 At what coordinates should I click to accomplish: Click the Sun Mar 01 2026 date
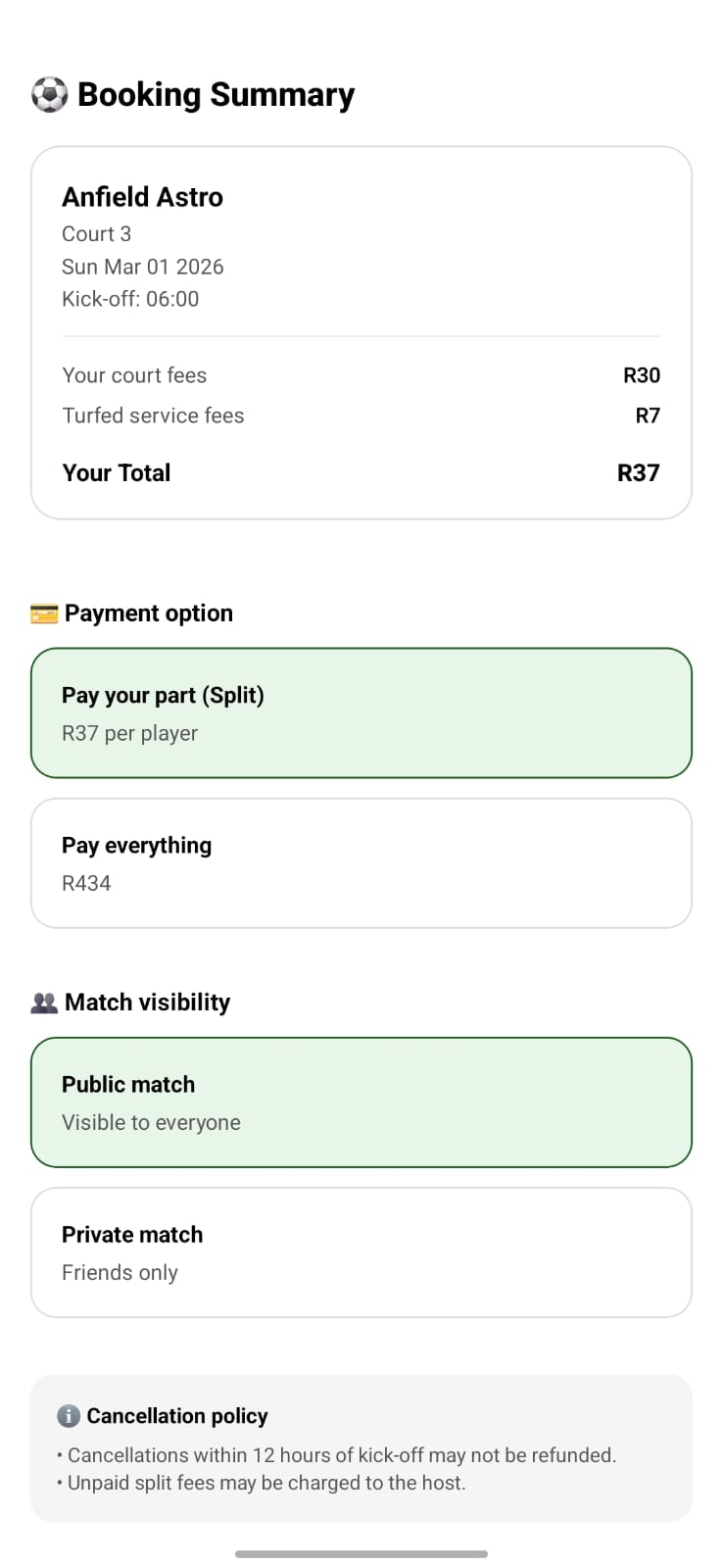(142, 267)
